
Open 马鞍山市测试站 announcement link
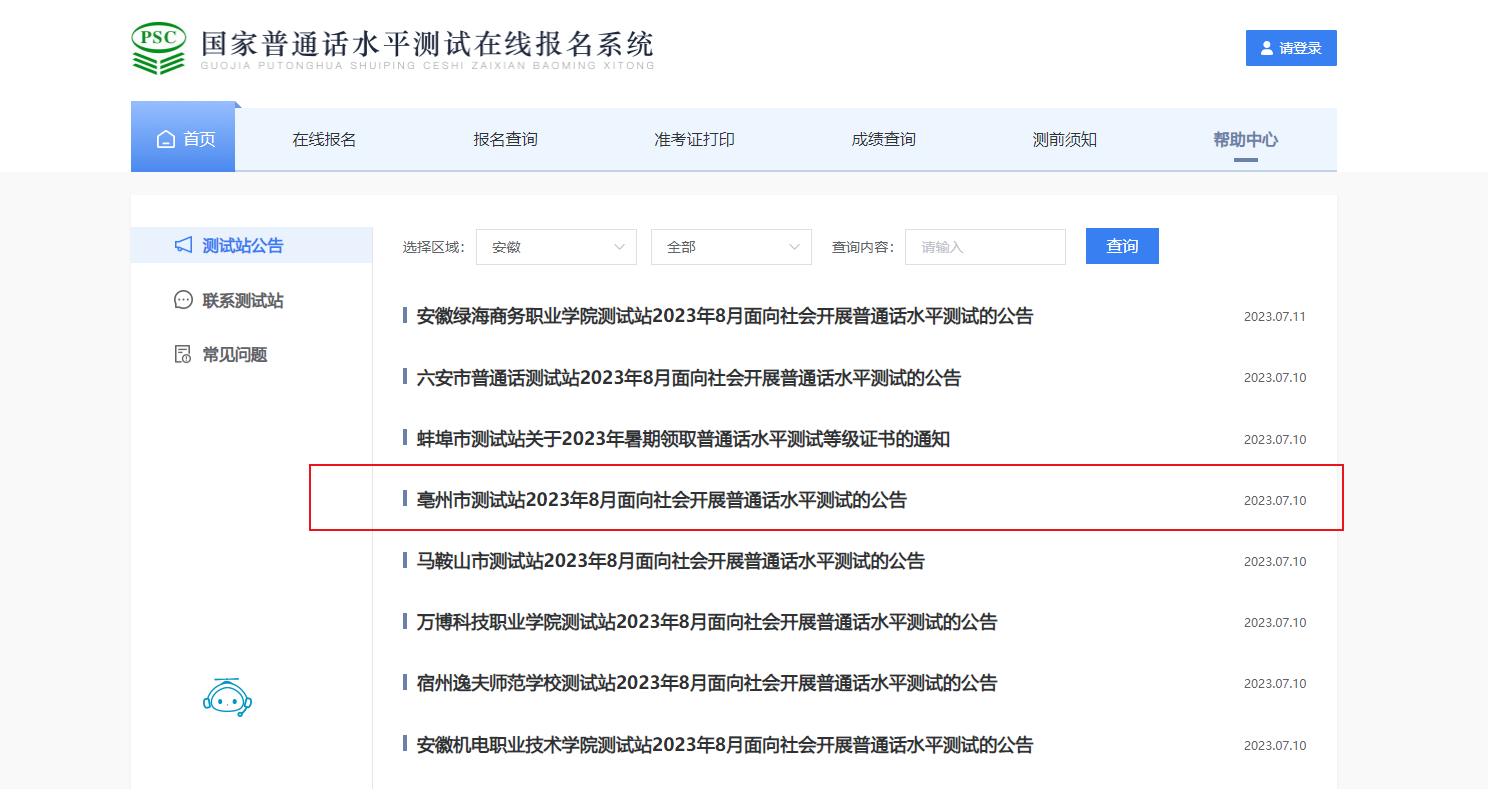(x=670, y=561)
